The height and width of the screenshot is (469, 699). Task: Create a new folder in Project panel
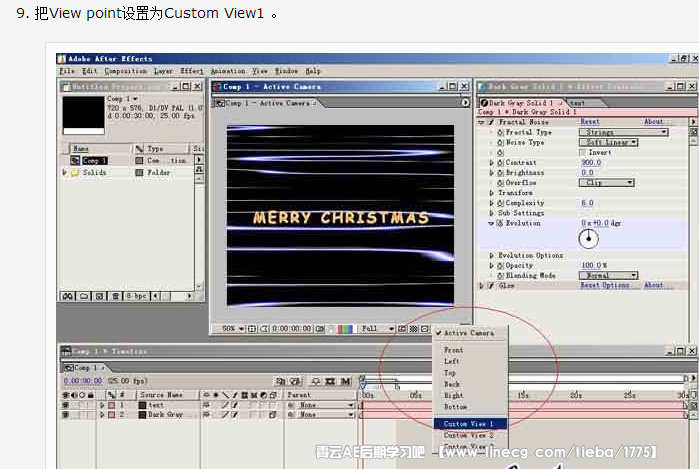tap(84, 296)
